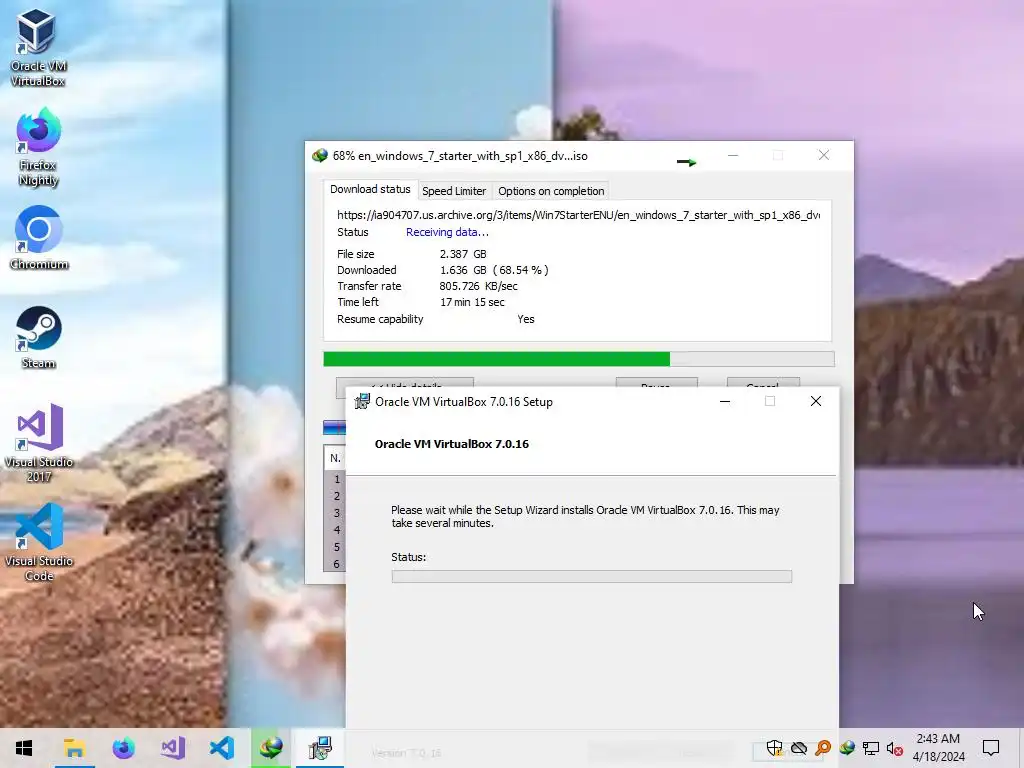
Task: Show calendar from taskbar clock
Action: 938,748
